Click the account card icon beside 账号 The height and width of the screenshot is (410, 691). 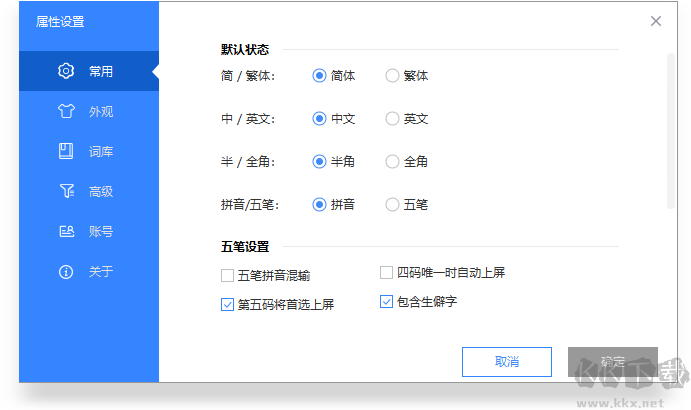(x=67, y=231)
